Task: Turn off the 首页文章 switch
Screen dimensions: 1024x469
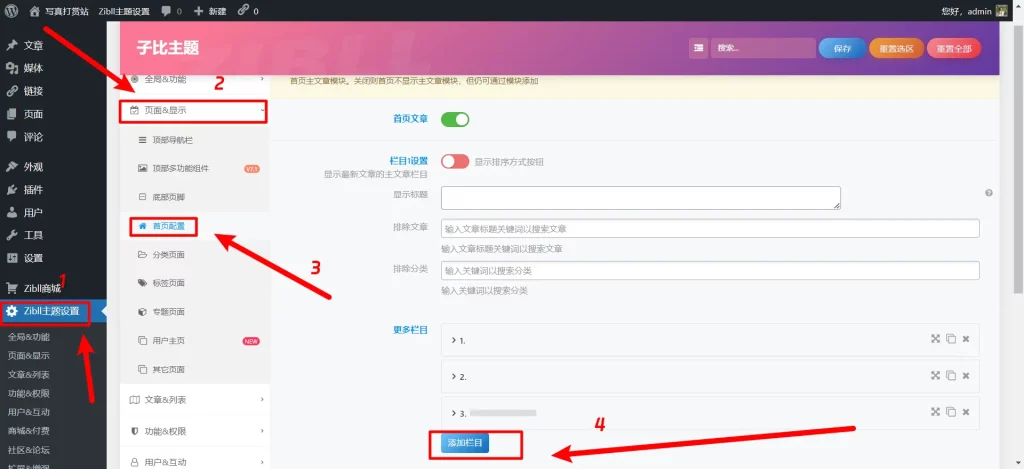Action: pyautogui.click(x=455, y=120)
